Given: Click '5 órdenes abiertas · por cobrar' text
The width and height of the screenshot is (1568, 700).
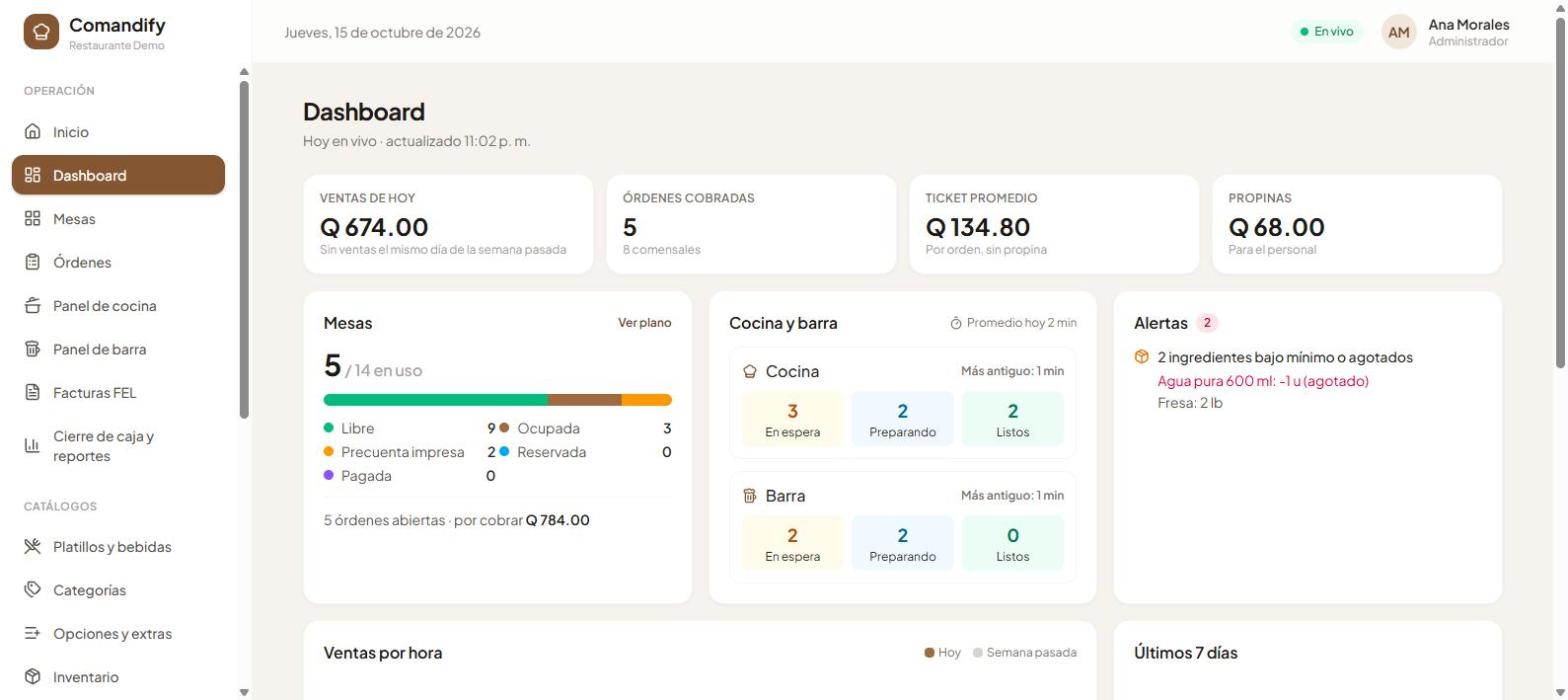Looking at the screenshot, I should pos(423,520).
